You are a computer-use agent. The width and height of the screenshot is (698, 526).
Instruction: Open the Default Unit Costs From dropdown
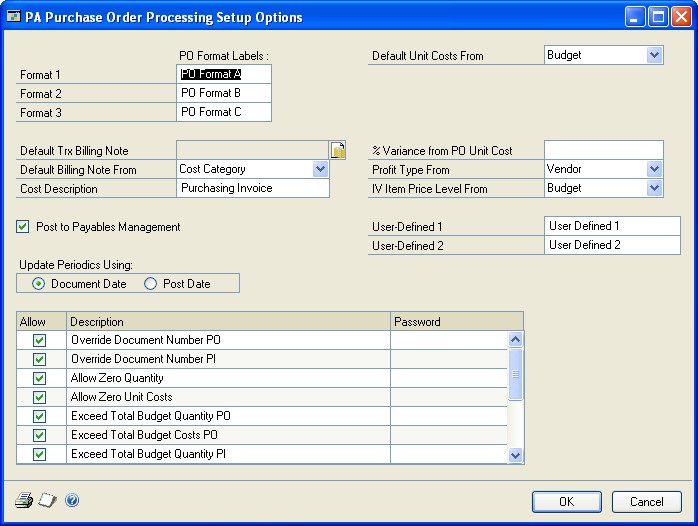tap(654, 55)
